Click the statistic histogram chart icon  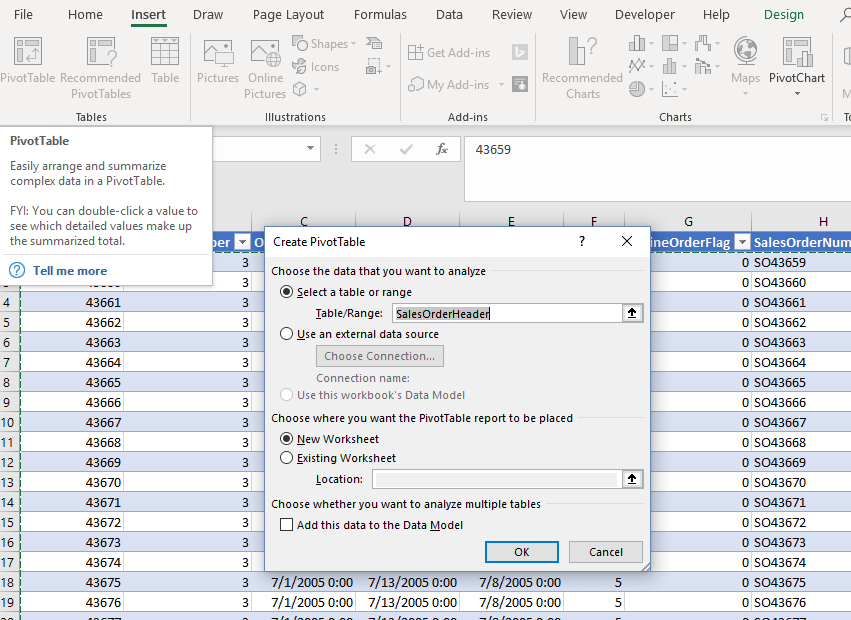click(670, 66)
